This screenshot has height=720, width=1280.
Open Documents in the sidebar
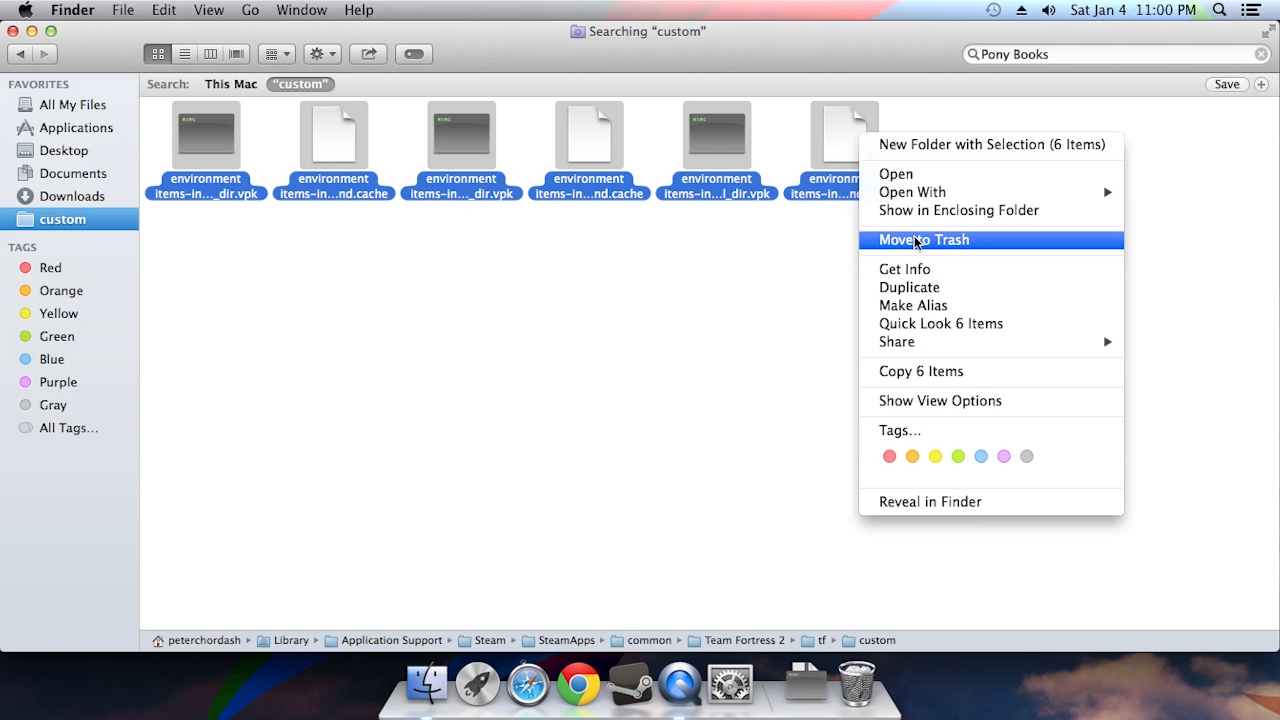point(70,174)
